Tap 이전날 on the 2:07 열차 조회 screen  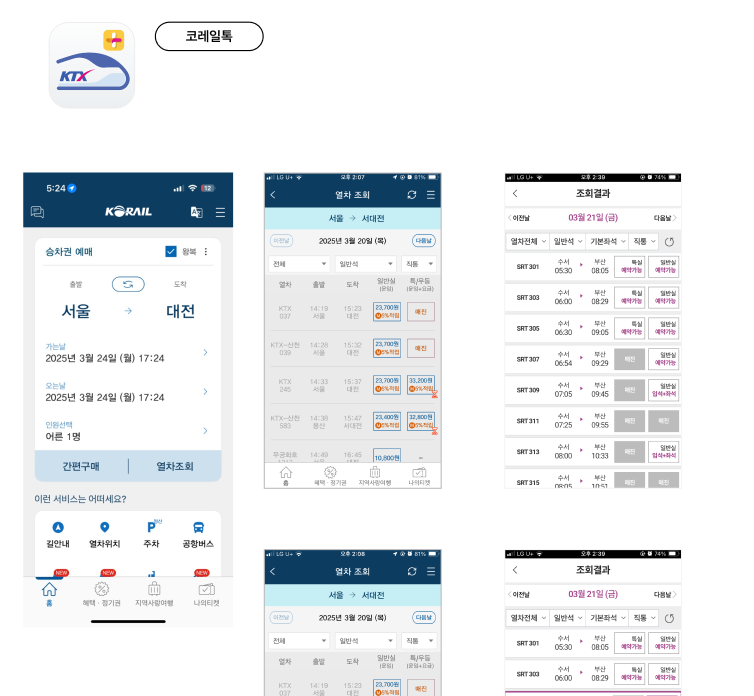click(281, 240)
